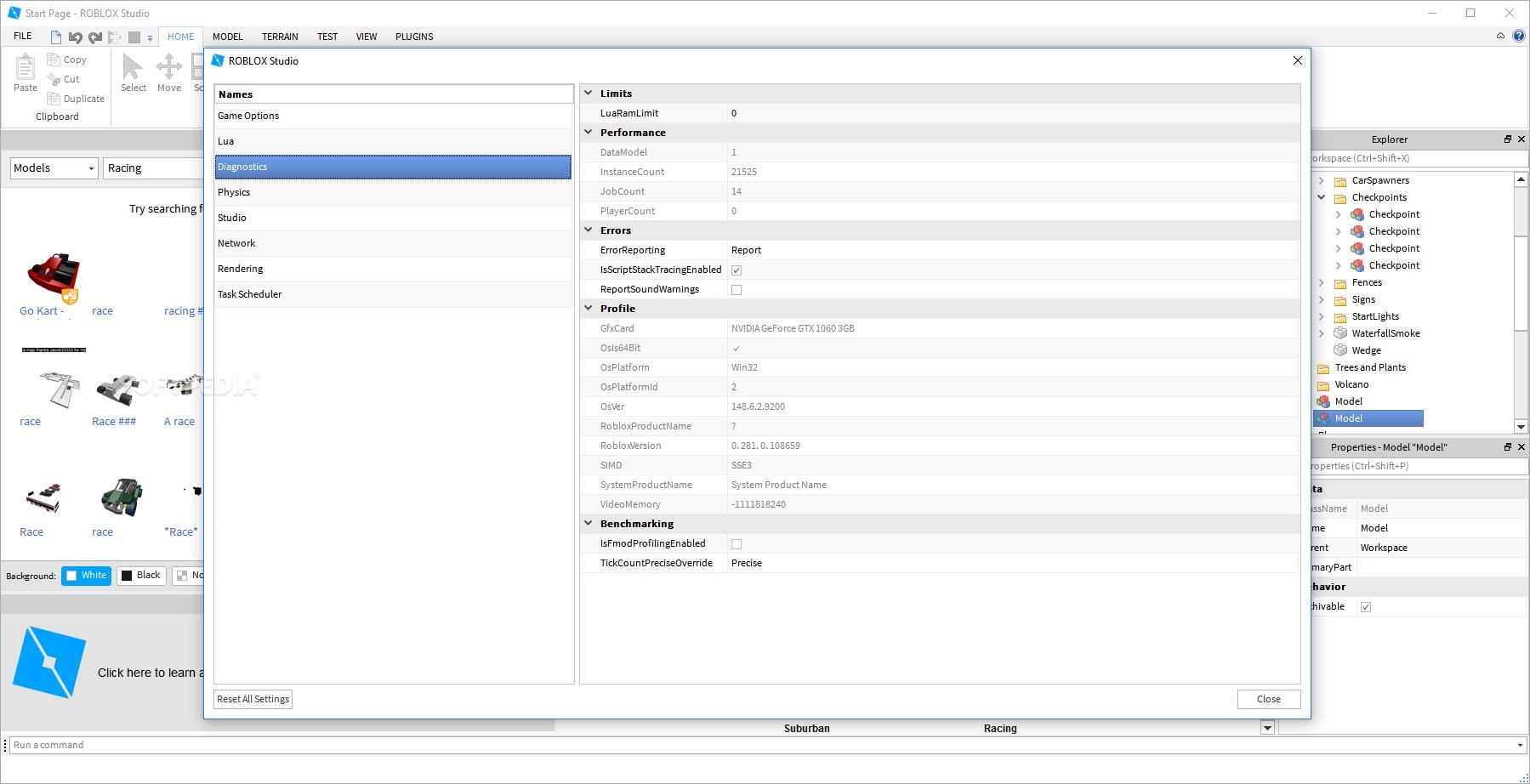This screenshot has height=784, width=1530.
Task: Expand the Fences folder in Explorer
Action: [x=1322, y=282]
